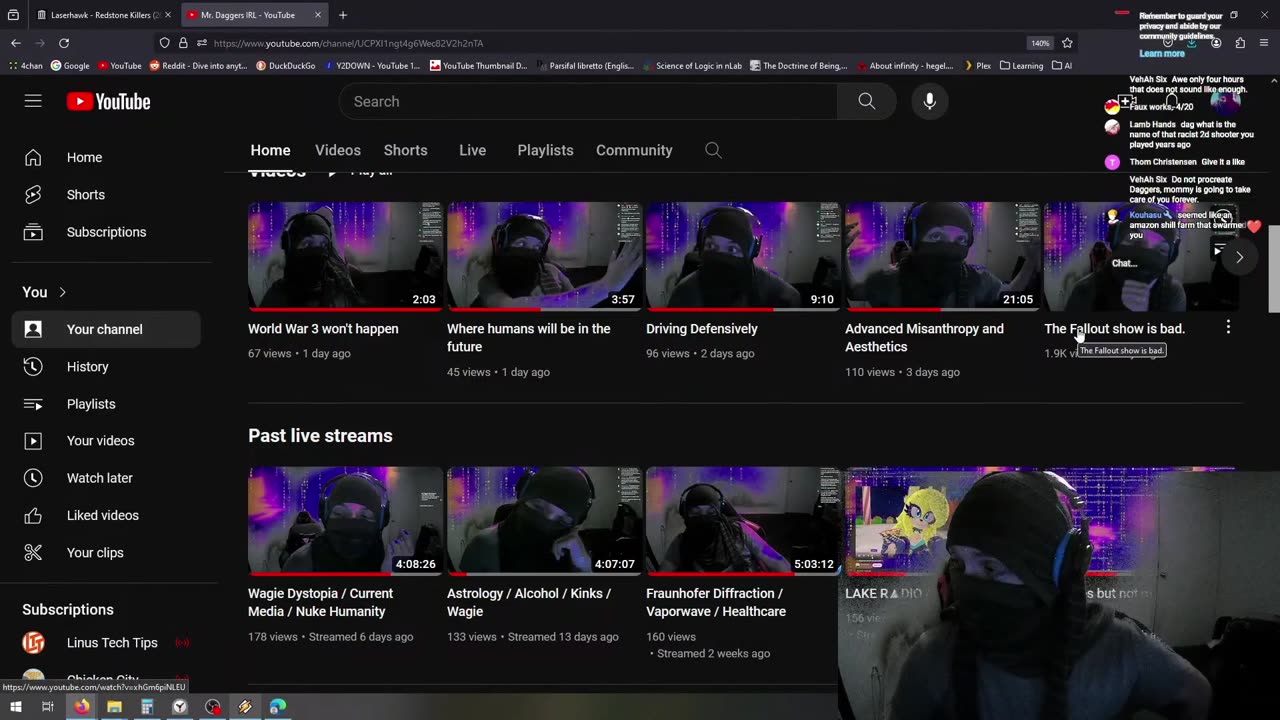This screenshot has height=720, width=1280.
Task: Open Advanced Misanthropy and Aesthetics thumbnail
Action: [x=942, y=257]
